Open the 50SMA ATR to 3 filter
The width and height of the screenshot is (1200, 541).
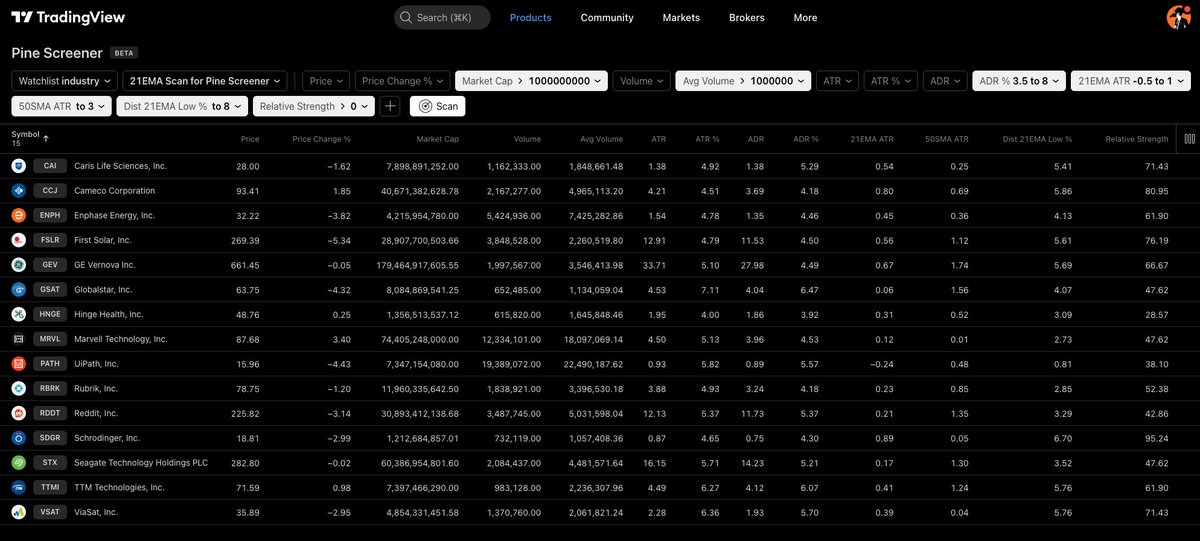tap(61, 106)
